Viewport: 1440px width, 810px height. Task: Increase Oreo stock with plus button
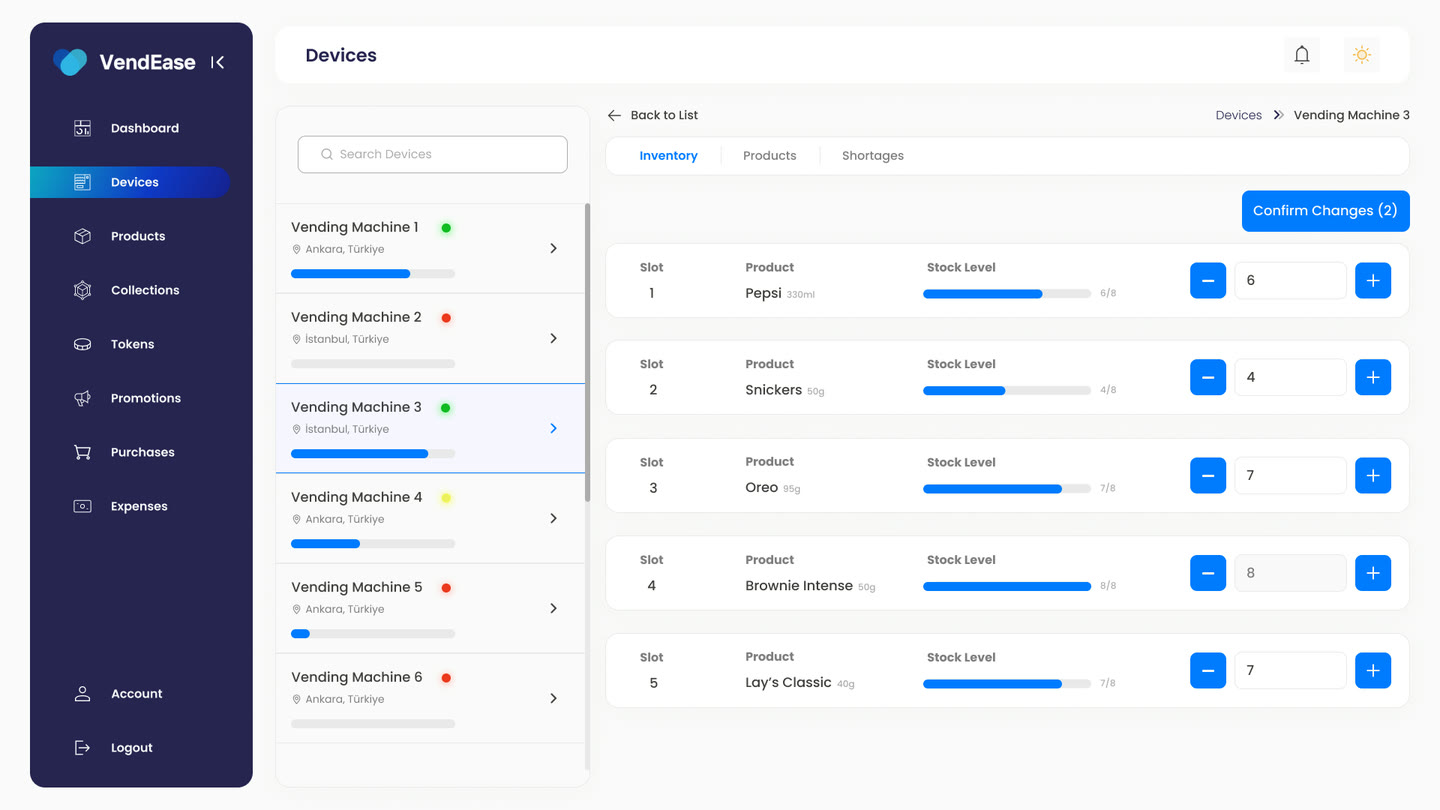click(1373, 475)
